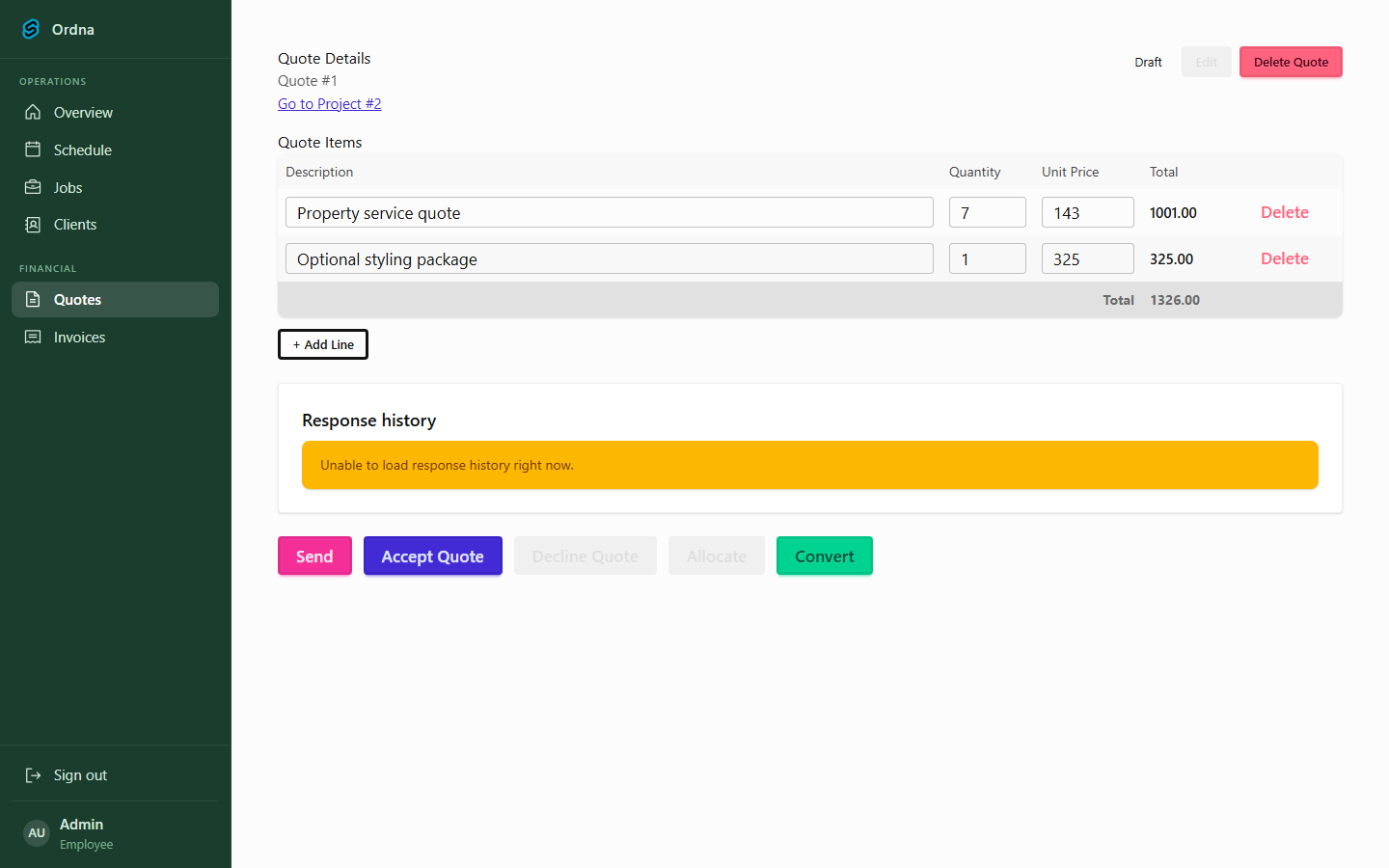
Task: Click the Sign out arrow icon
Action: pyautogui.click(x=33, y=775)
